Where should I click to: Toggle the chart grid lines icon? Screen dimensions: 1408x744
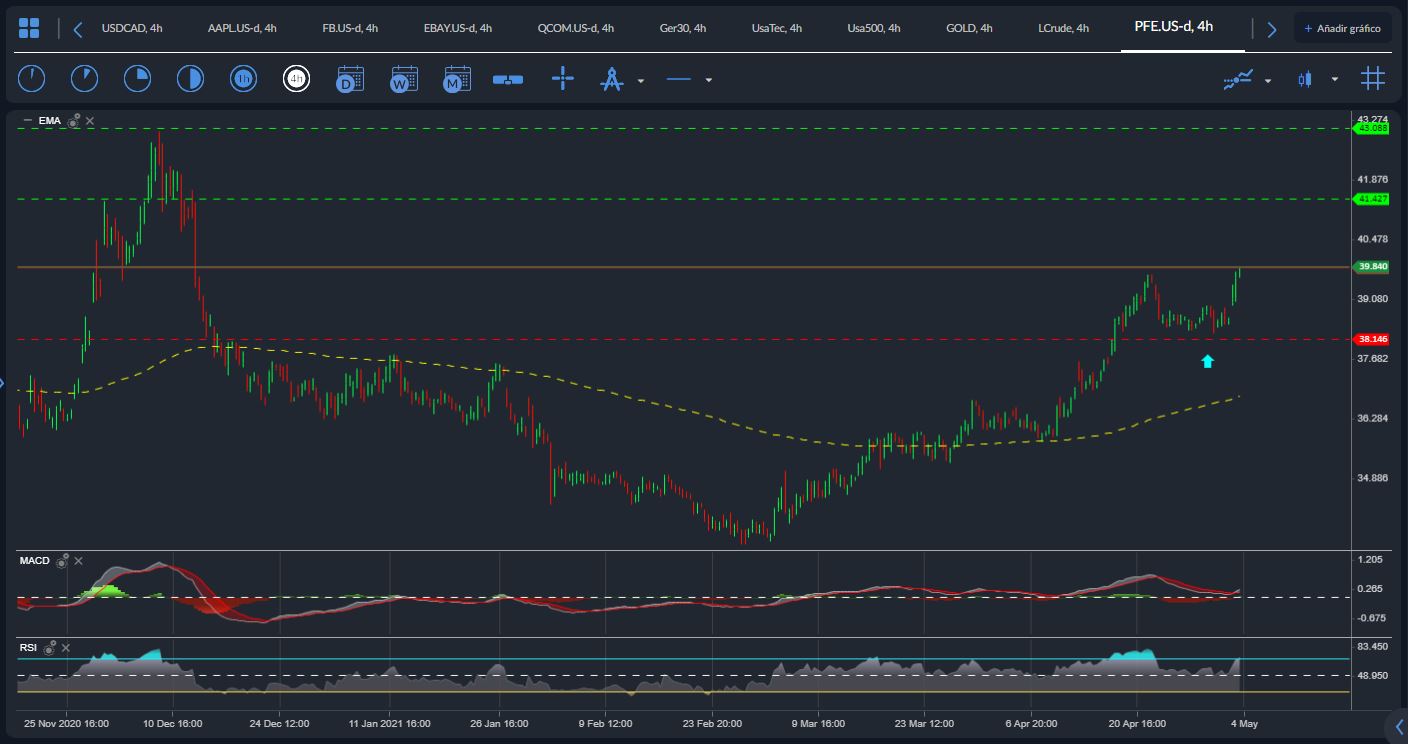click(1372, 79)
